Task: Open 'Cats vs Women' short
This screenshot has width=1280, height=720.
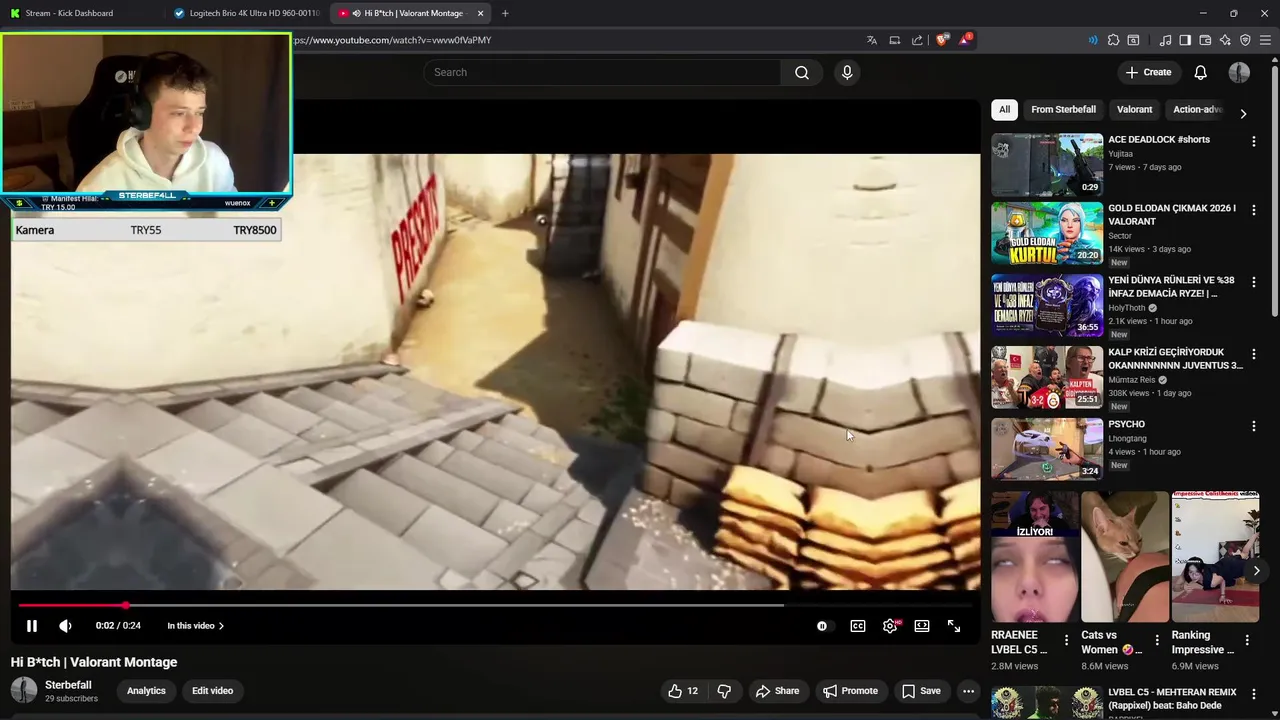Action: 1124,557
